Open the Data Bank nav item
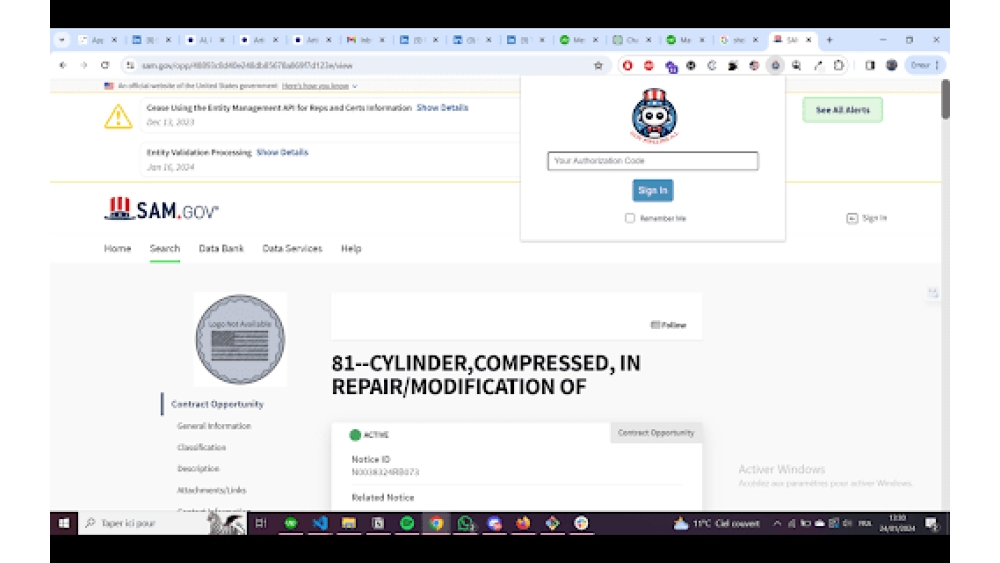The image size is (1000, 563). 221,248
